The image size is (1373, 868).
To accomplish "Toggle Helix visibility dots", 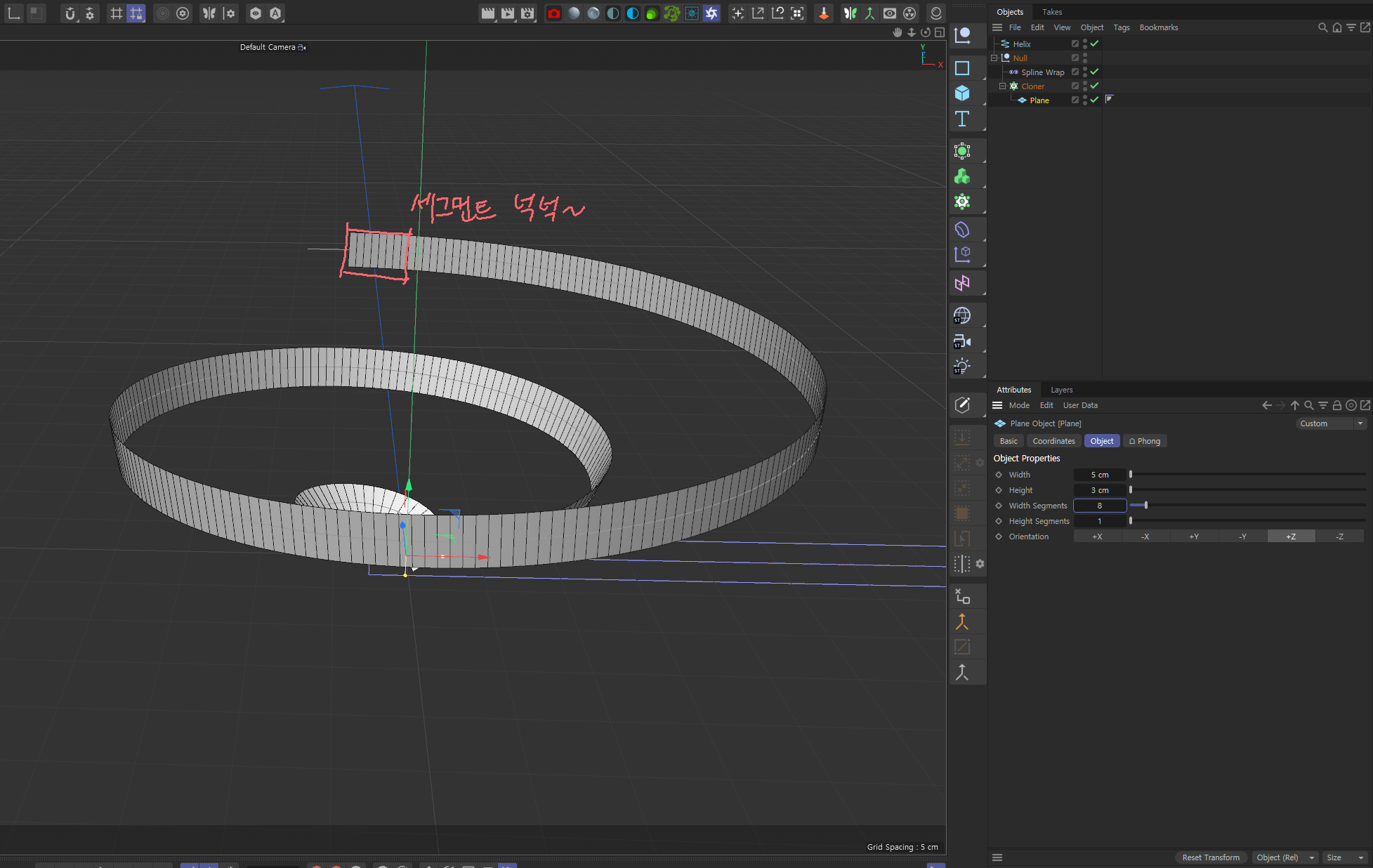I will (1085, 44).
